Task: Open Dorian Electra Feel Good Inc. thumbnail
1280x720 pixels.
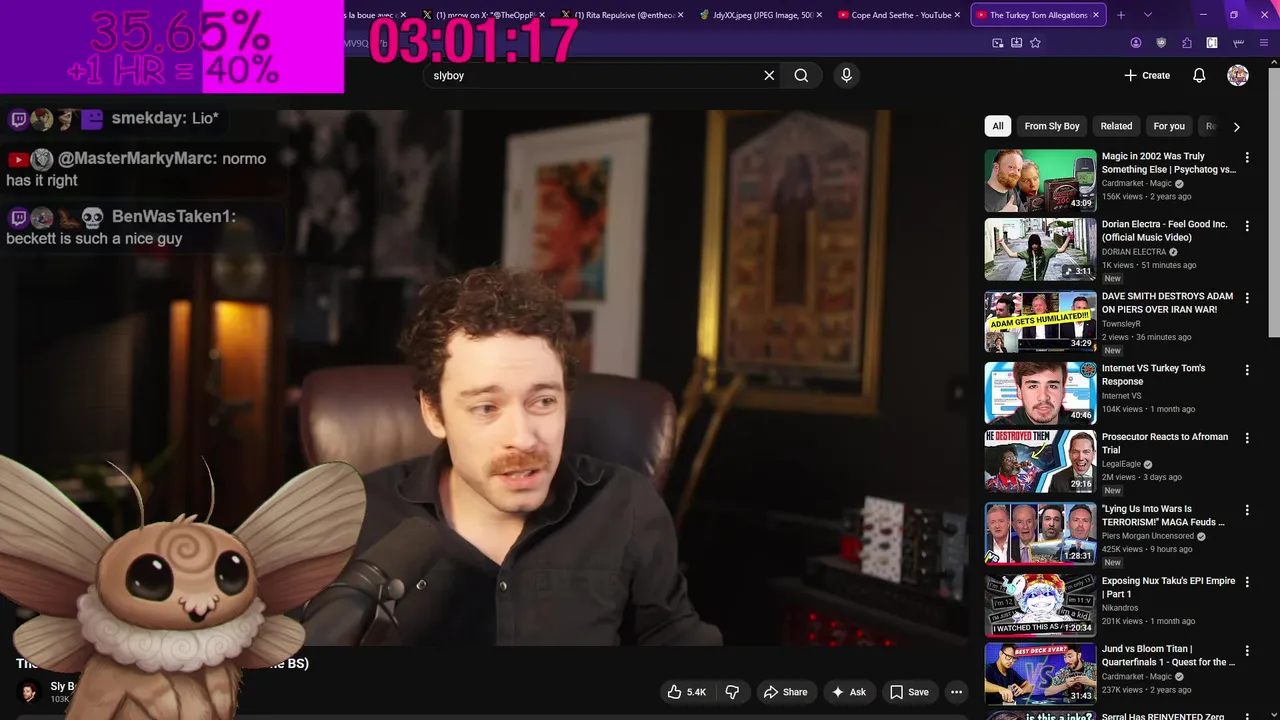Action: [1040, 250]
